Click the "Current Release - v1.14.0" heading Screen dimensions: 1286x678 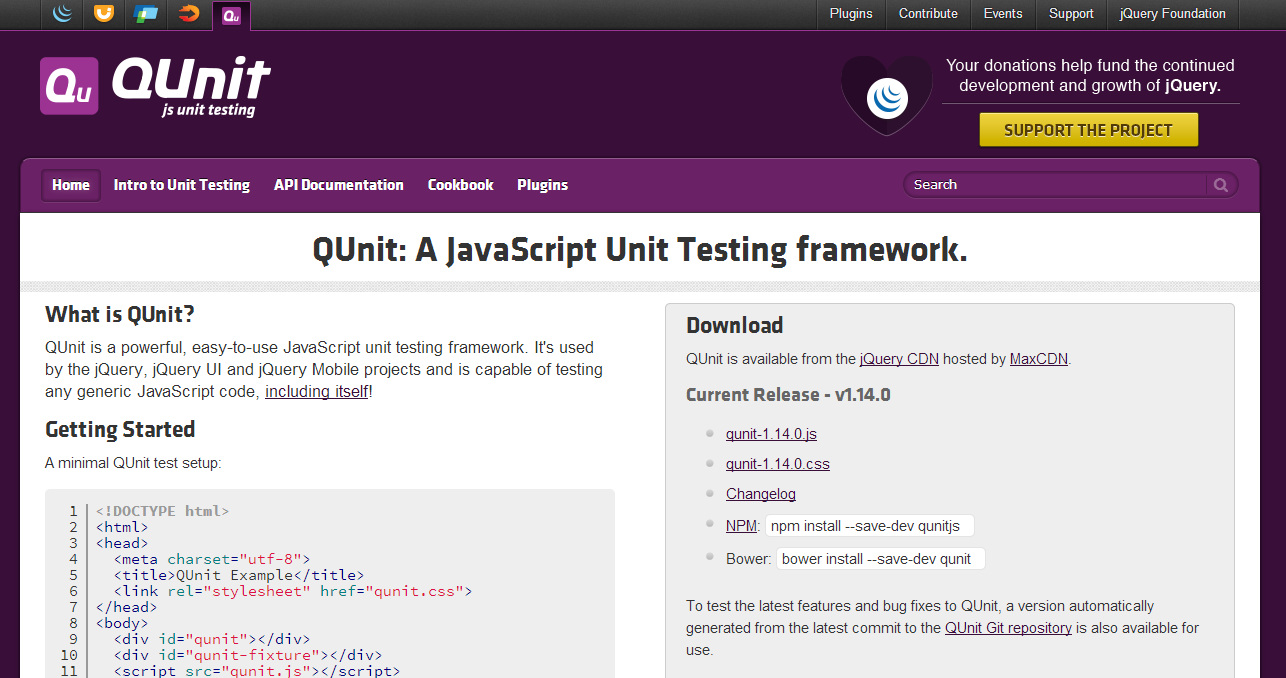coord(788,395)
